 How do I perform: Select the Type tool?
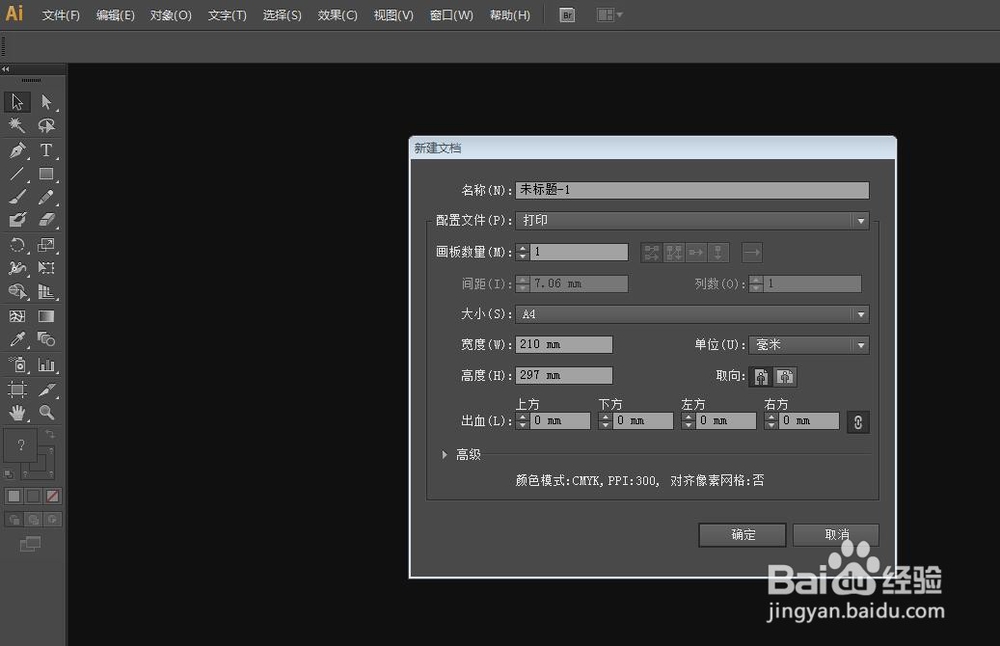[47, 150]
